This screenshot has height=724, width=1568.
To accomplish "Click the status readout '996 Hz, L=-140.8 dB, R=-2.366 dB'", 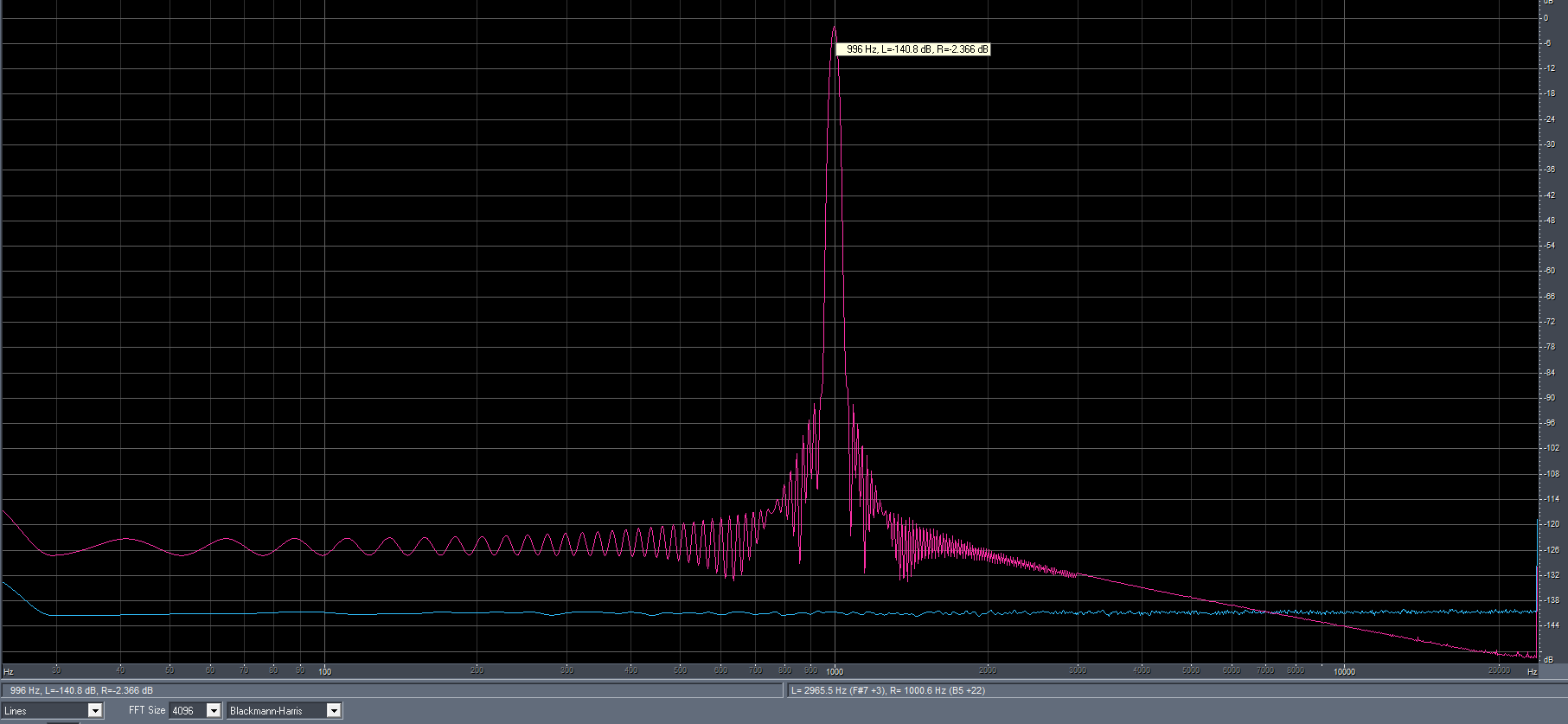I will pos(81,690).
